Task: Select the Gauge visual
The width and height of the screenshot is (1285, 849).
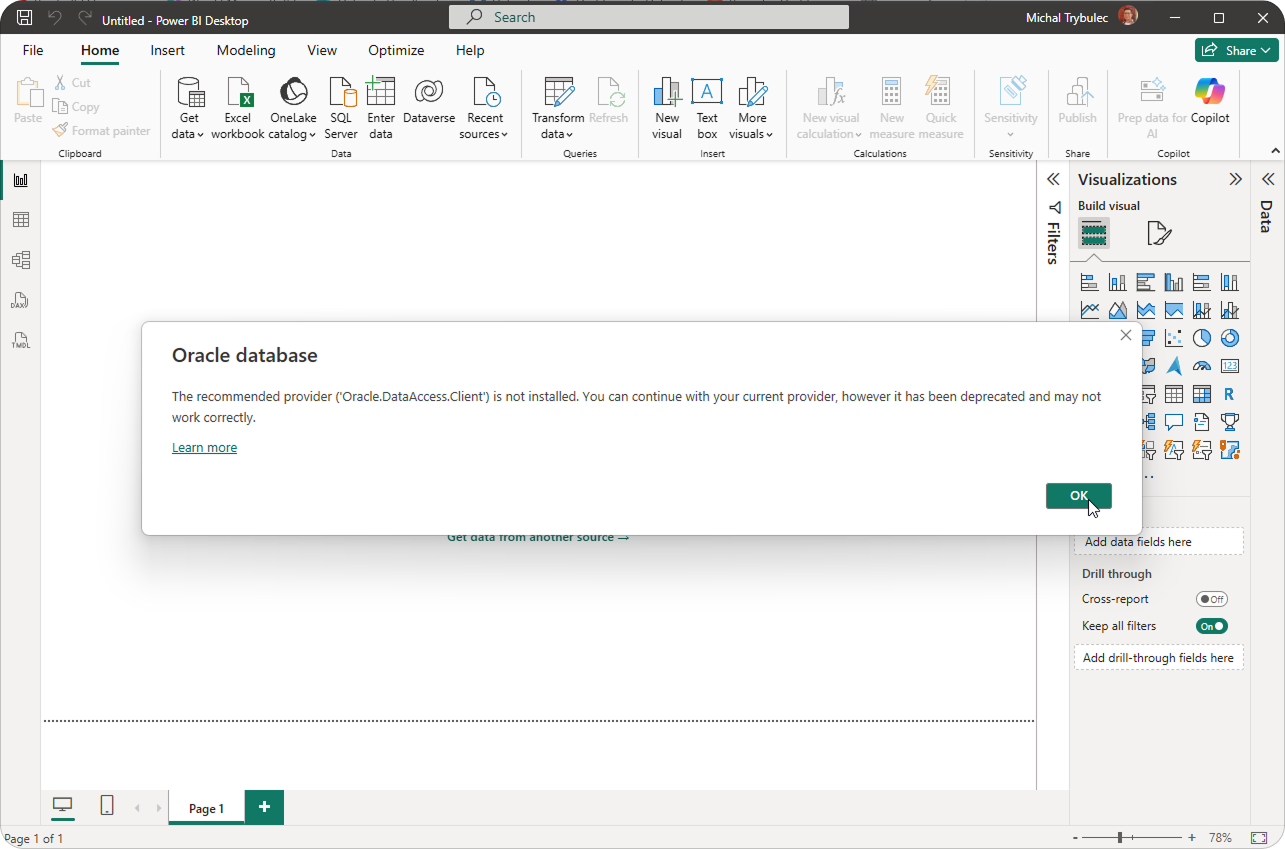Action: 1202,366
